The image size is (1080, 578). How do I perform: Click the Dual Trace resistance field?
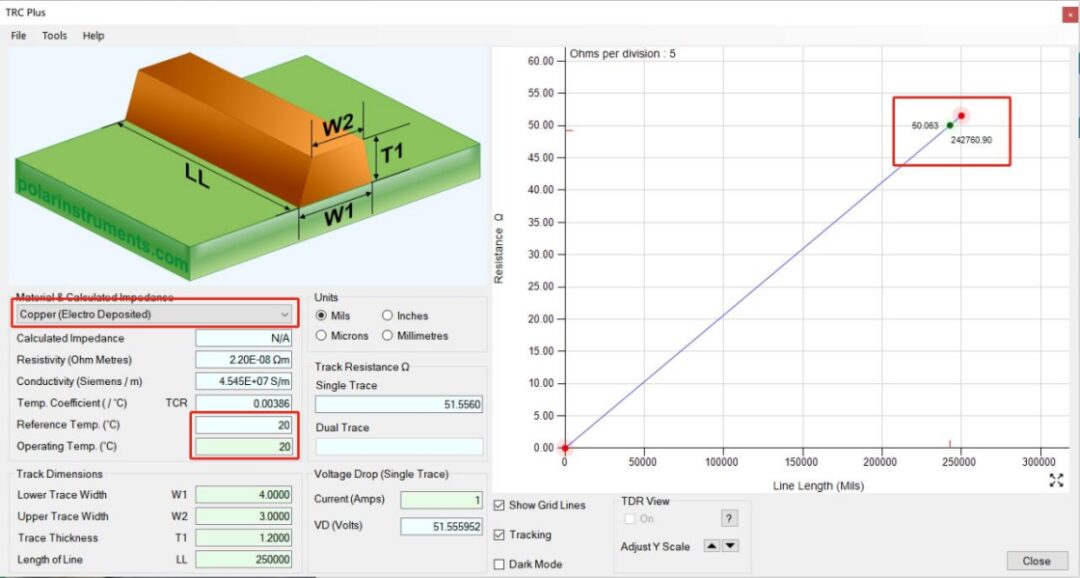click(399, 446)
